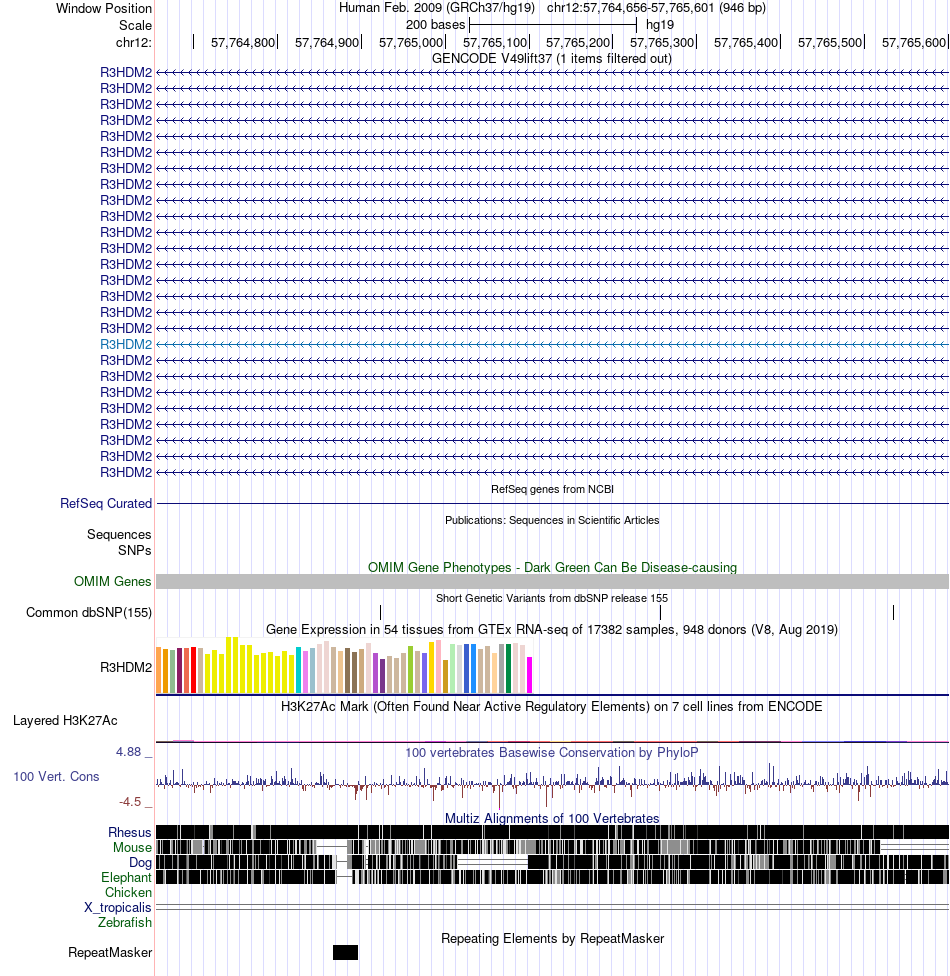
Task: Click the black RepeatMasker repeat element block
Action: (345, 952)
